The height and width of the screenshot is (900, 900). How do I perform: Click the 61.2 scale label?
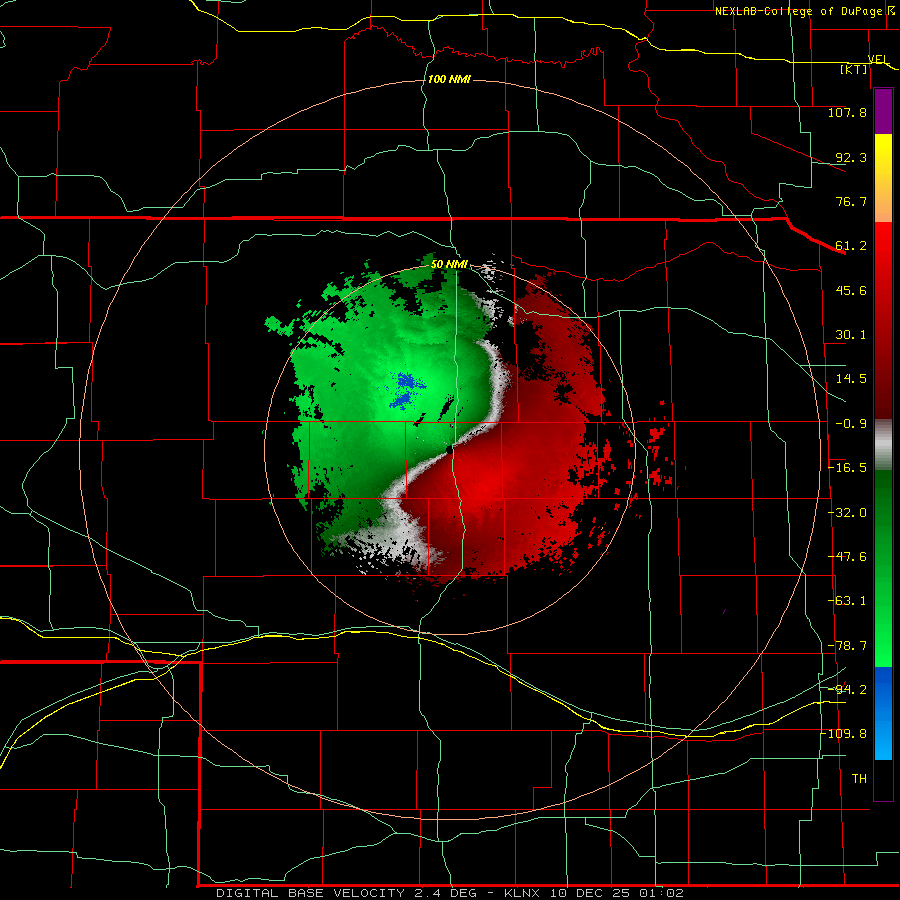click(851, 246)
